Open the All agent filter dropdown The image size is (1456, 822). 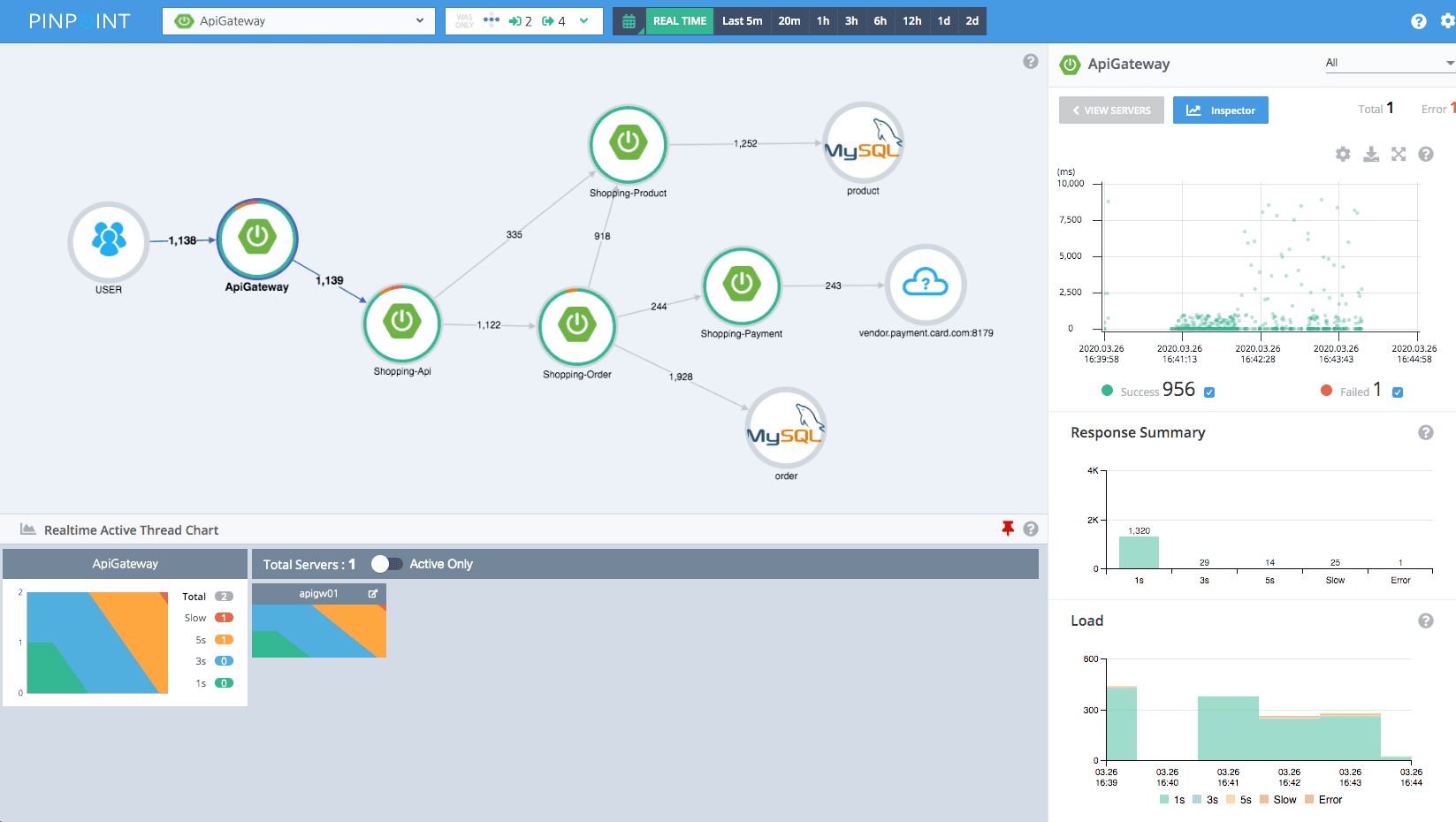(1388, 63)
